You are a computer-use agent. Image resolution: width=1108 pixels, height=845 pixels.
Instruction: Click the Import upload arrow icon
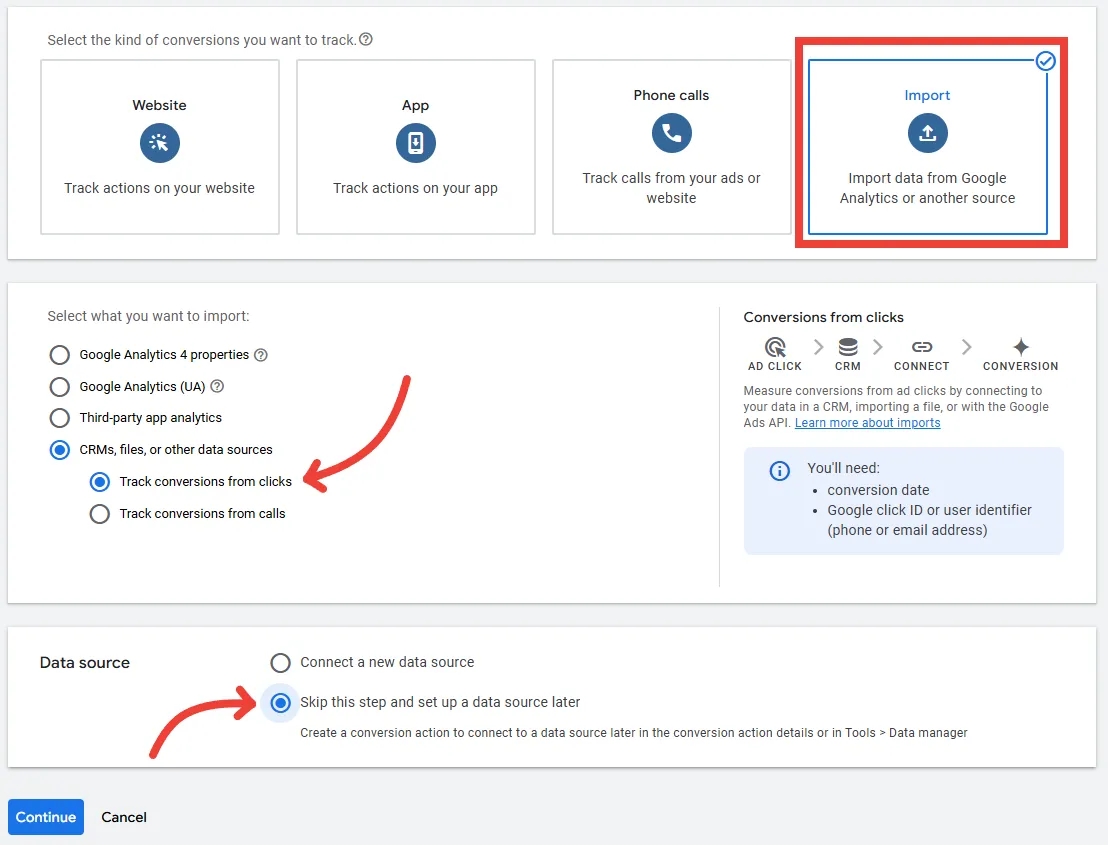click(927, 133)
